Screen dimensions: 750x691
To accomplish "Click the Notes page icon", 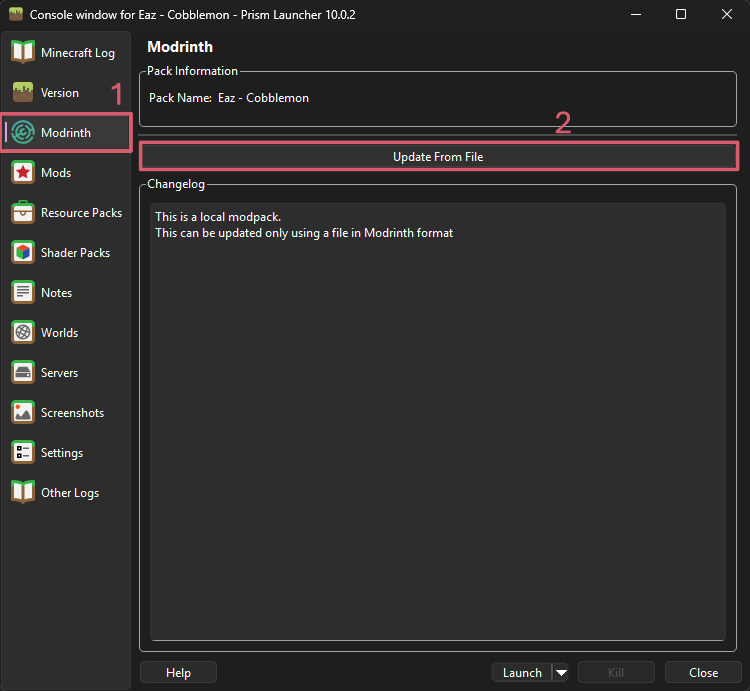I will 22,293.
